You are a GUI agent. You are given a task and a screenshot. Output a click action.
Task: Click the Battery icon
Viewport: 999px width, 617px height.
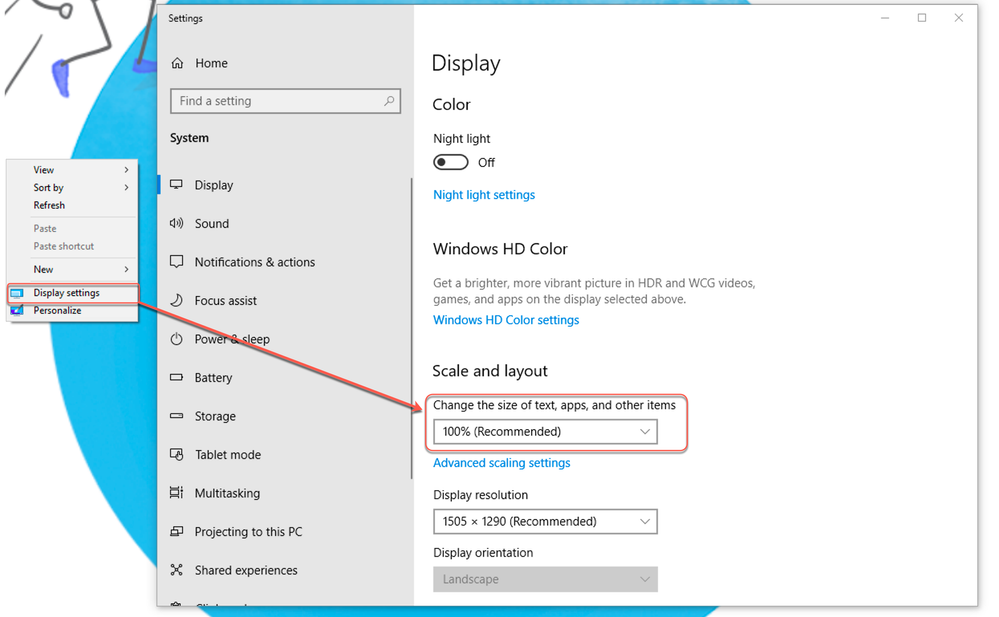[176, 377]
